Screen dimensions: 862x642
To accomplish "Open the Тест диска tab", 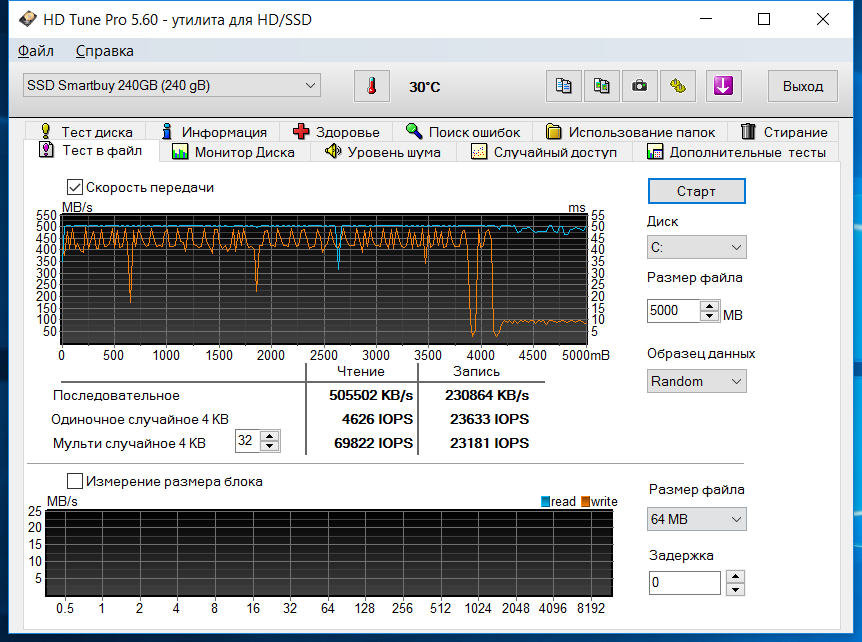I will click(x=86, y=132).
